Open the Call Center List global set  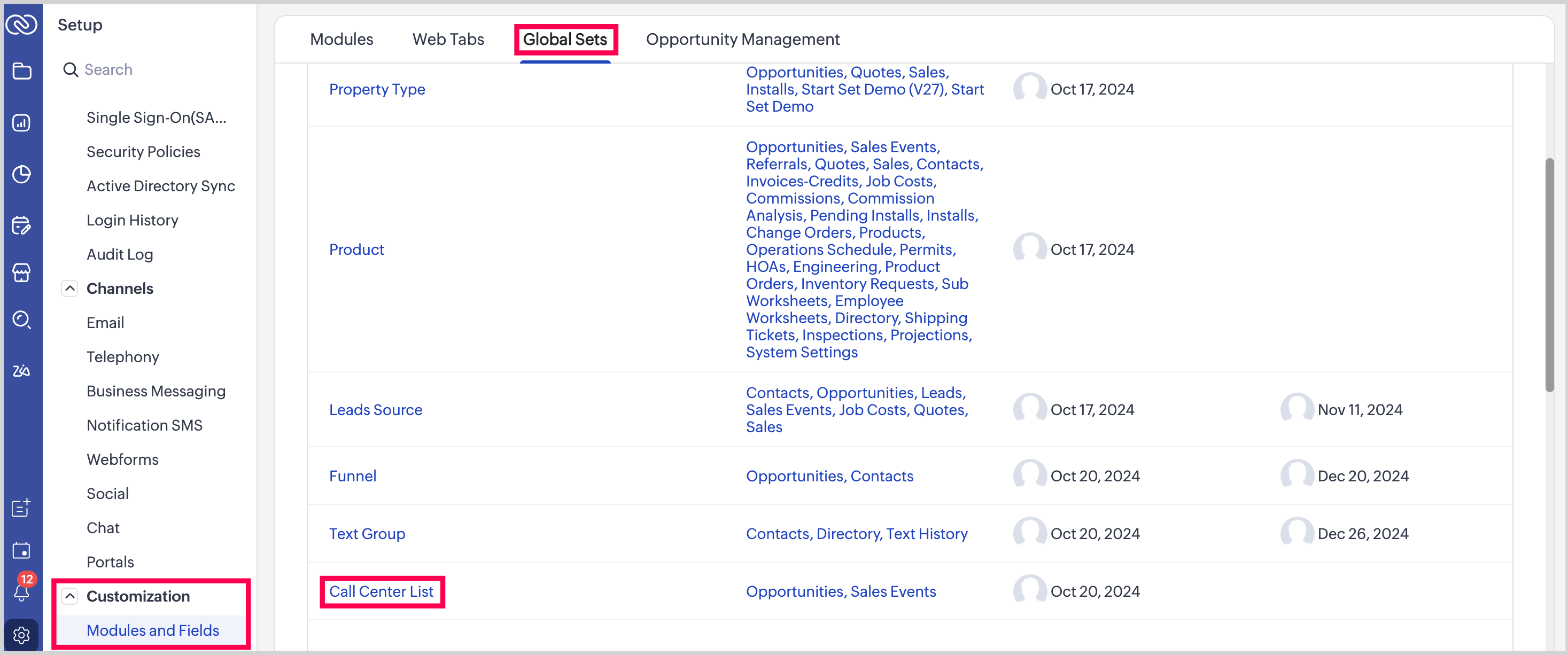click(381, 591)
